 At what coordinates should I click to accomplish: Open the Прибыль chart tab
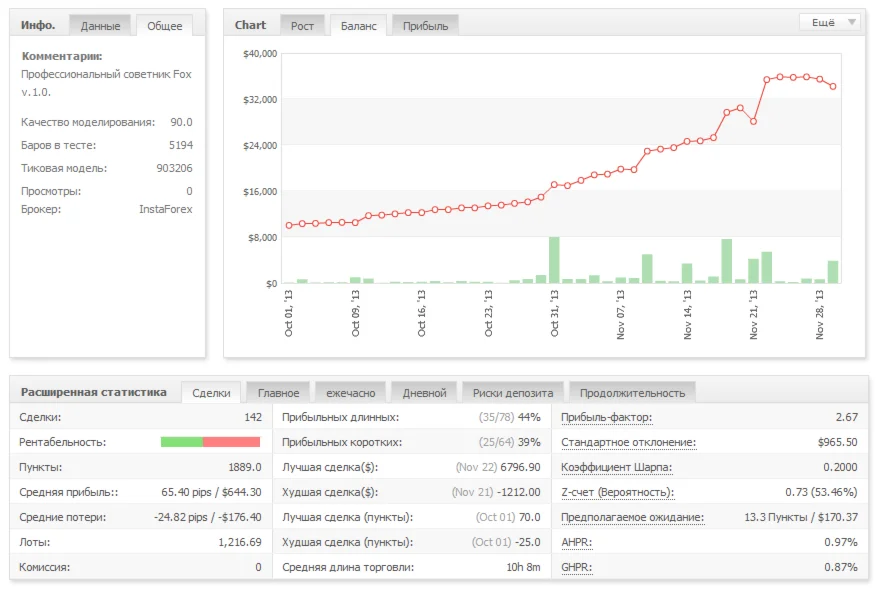(425, 26)
